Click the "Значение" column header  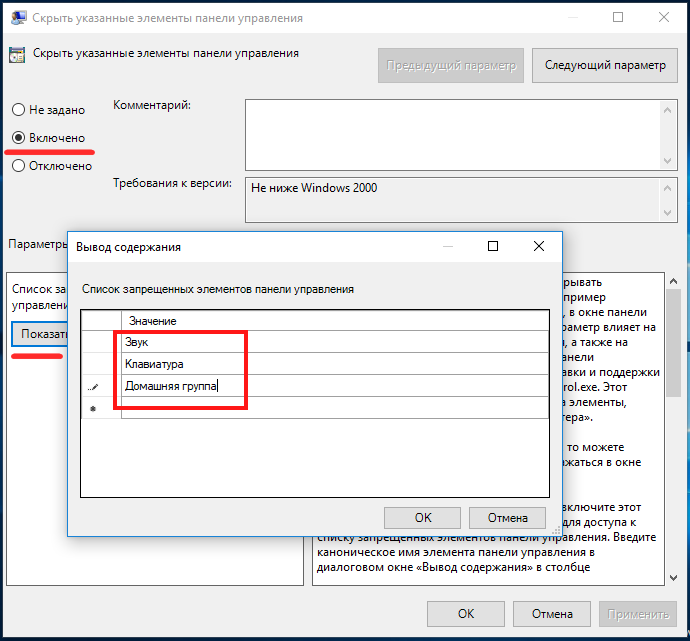click(335, 321)
